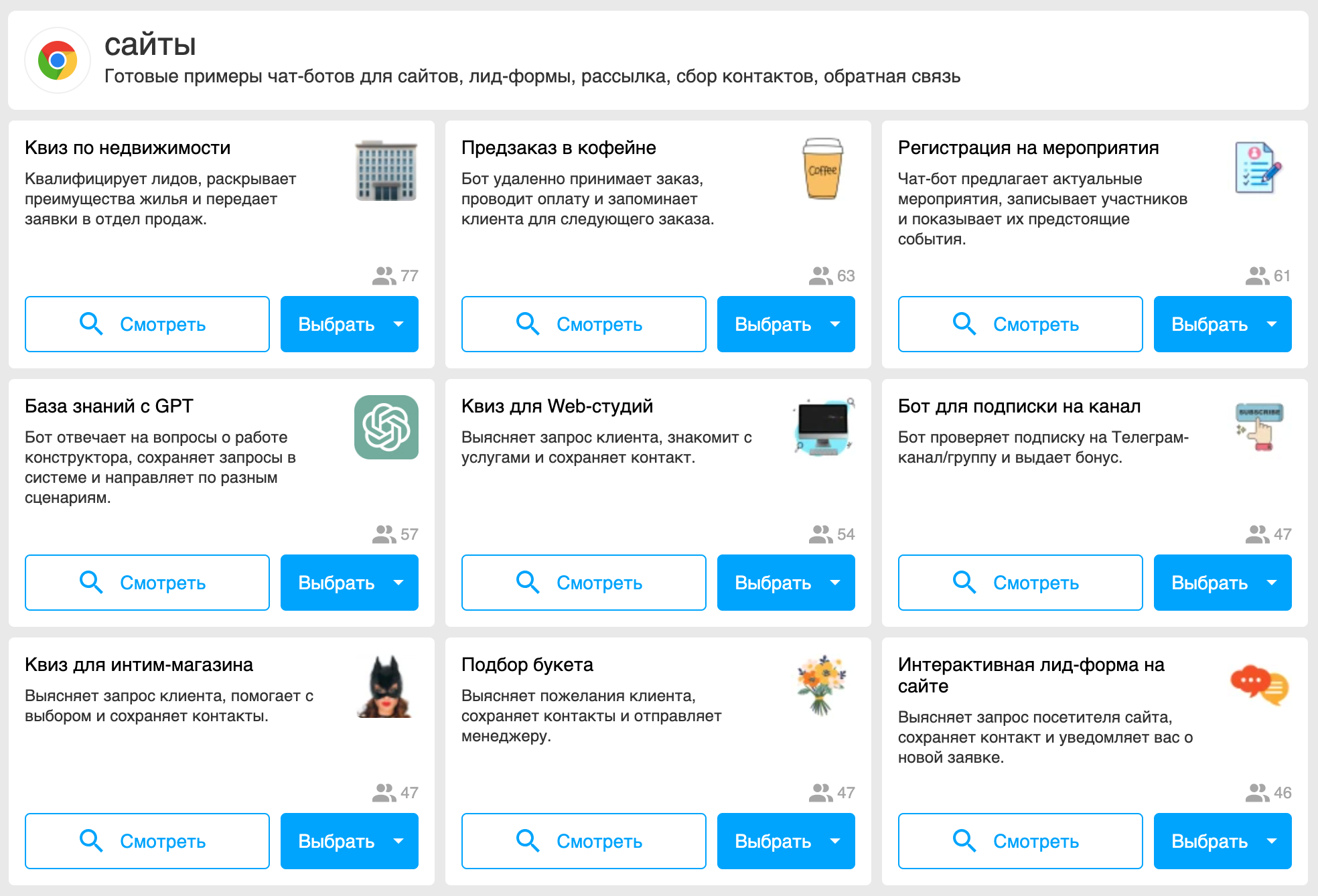Click the Chrome logo icon in header
1318x896 pixels.
click(x=58, y=60)
